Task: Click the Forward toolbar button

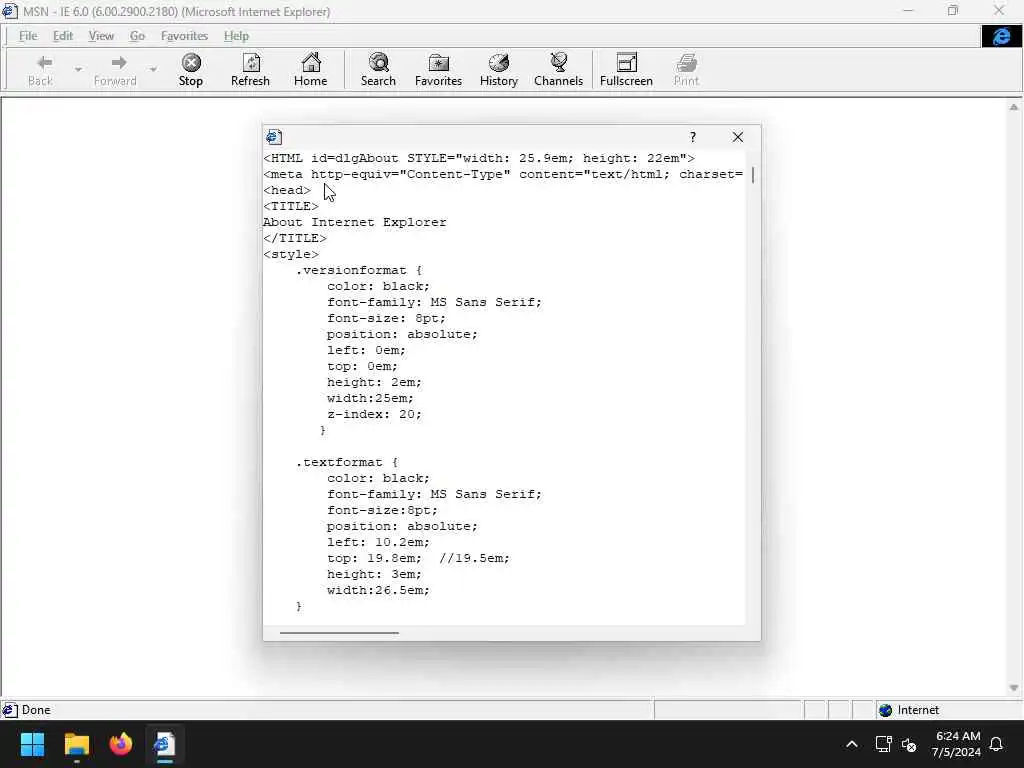Action: coord(116,70)
